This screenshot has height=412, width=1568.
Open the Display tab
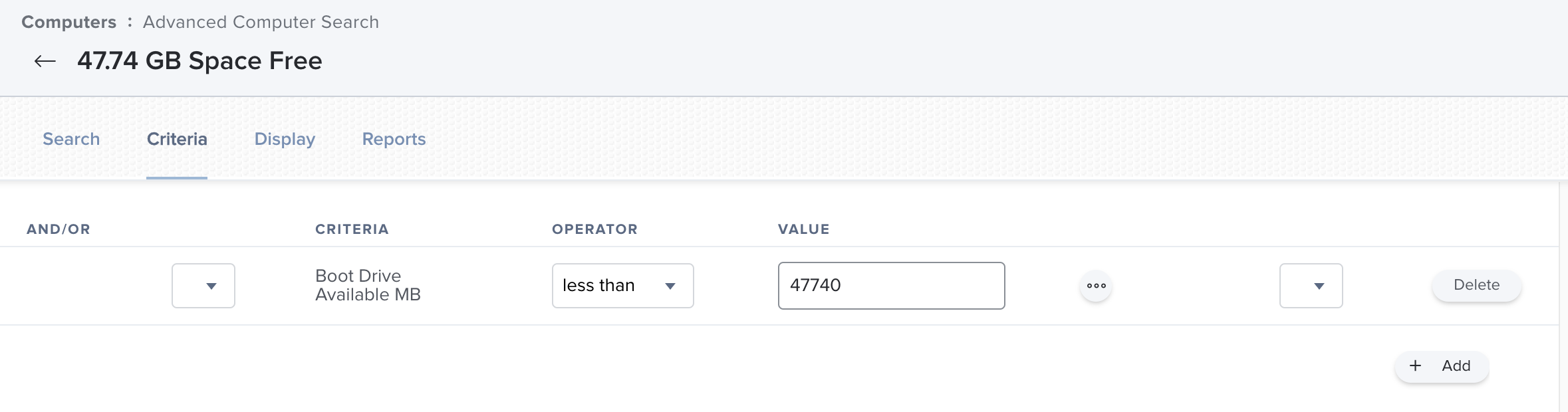[285, 139]
